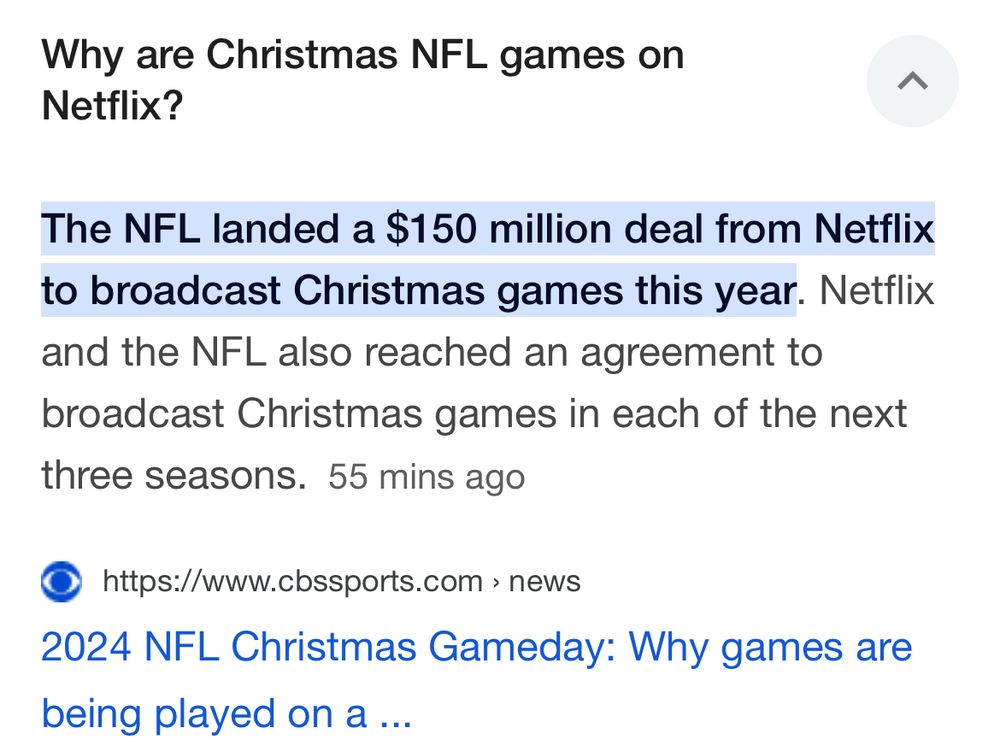Image resolution: width=1000 pixels, height=756 pixels.
Task: Click 'being played on a' title line
Action: pyautogui.click(x=204, y=714)
